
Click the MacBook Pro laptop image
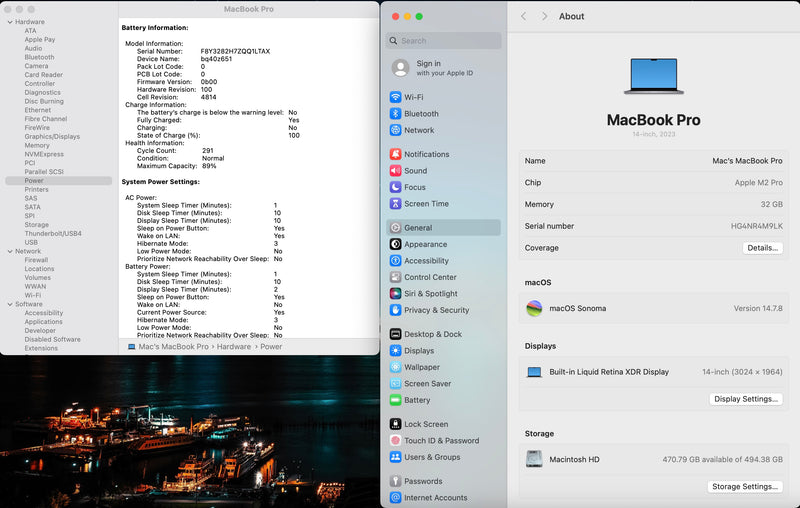tap(654, 76)
